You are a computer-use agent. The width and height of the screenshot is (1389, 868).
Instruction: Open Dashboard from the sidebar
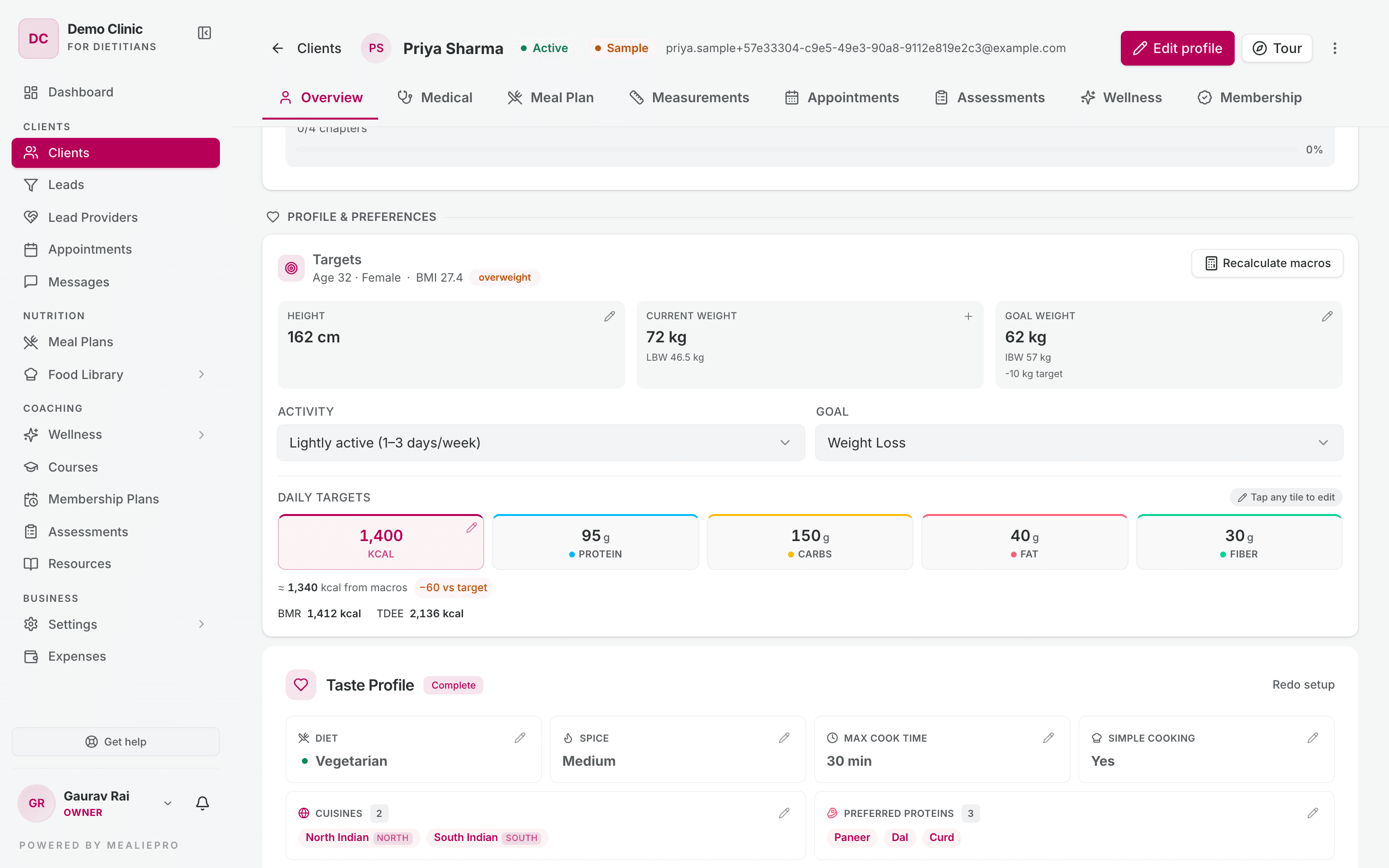[115, 93]
